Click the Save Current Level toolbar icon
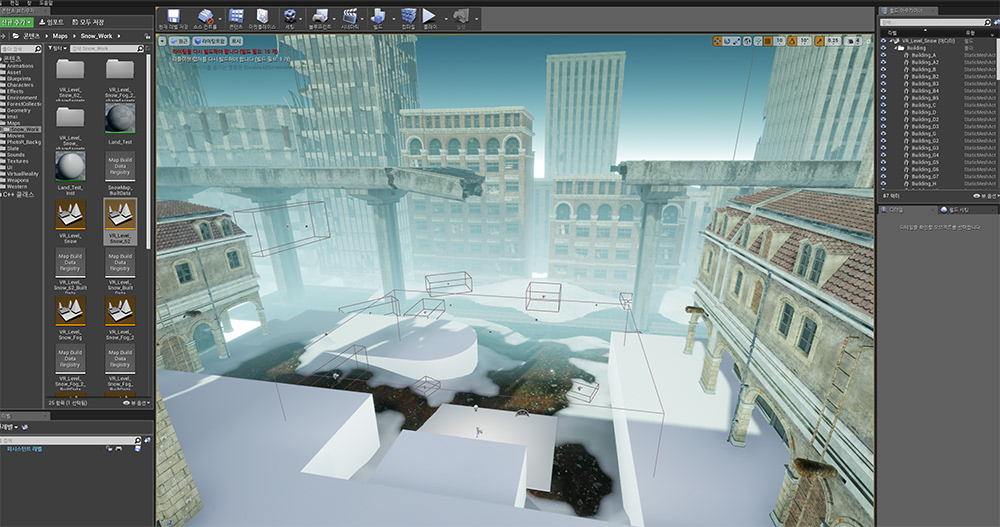 coord(173,17)
